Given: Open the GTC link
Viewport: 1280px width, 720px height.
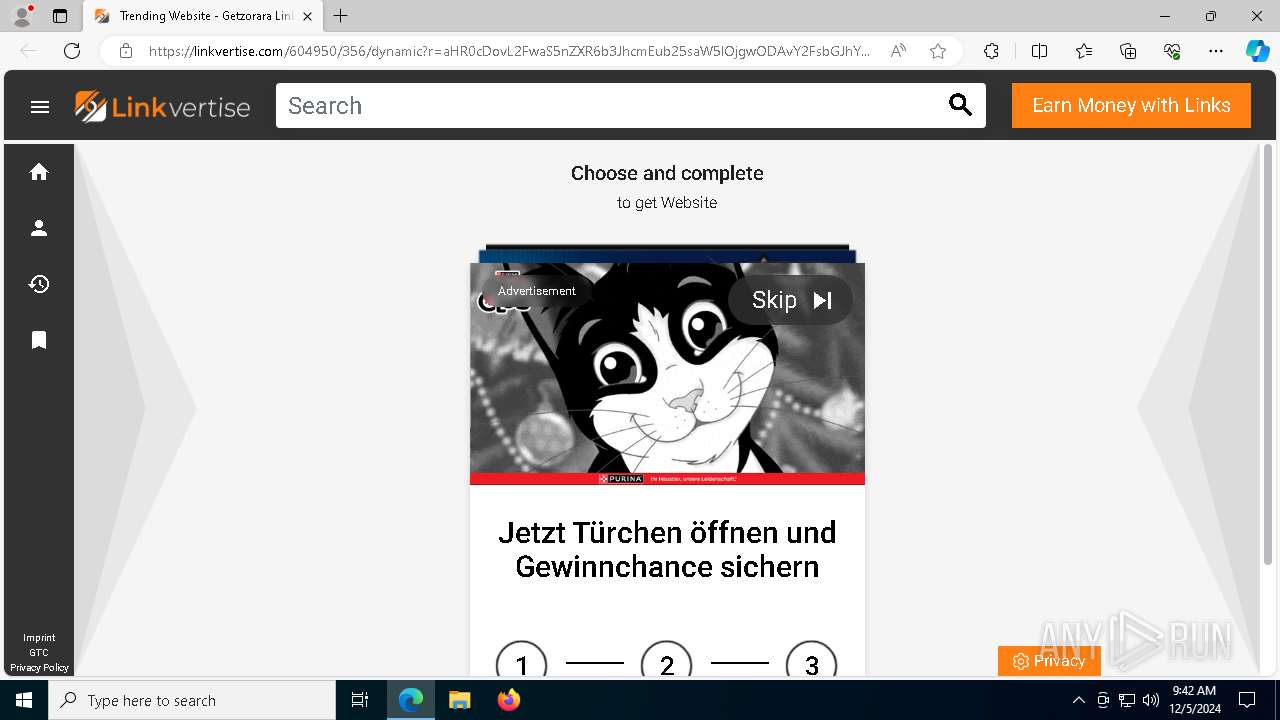Looking at the screenshot, I should 39,653.
